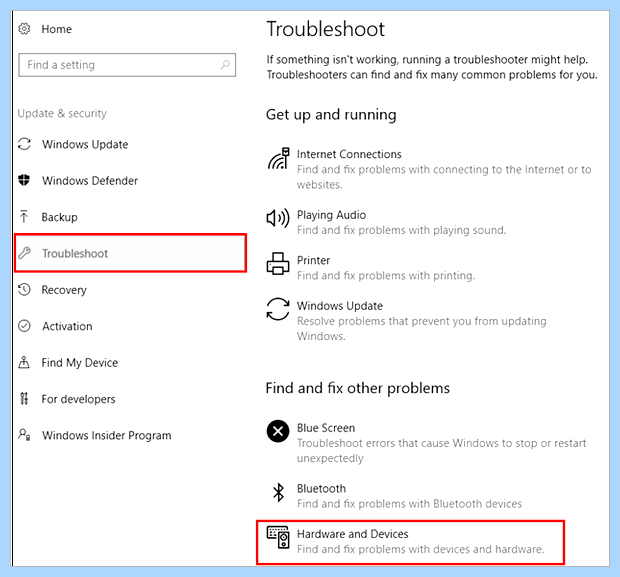Open Find My Device page
Viewport: 620px width, 577px height.
tap(80, 363)
